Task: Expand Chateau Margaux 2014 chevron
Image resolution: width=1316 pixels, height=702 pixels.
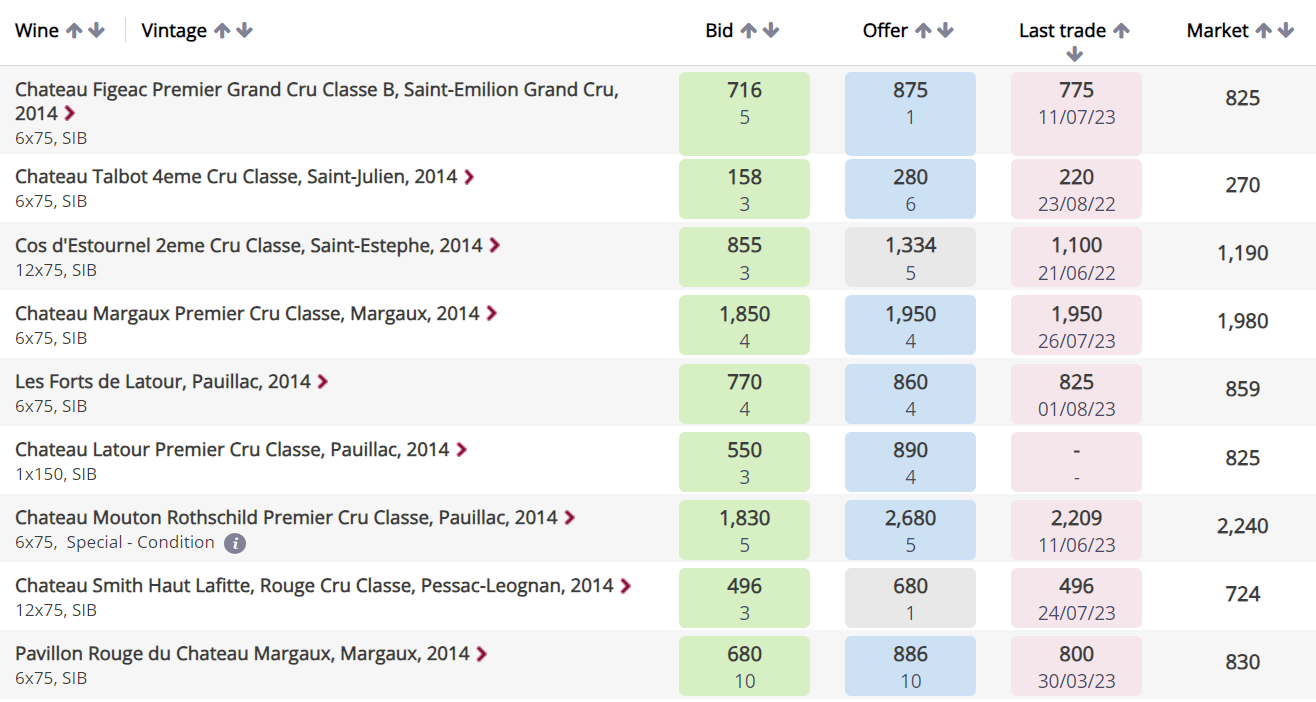Action: pos(491,313)
